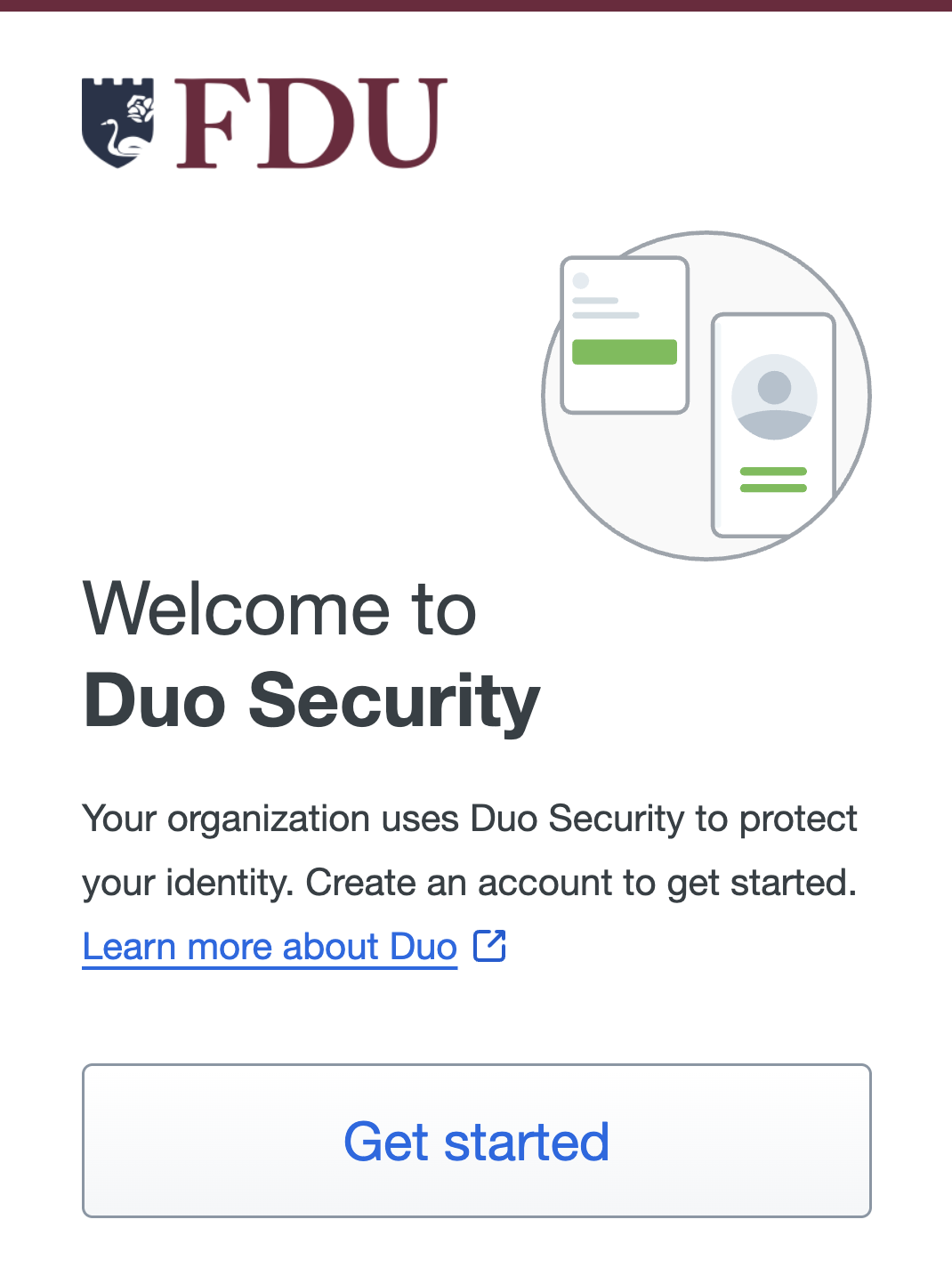Screen dimensions: 952x1276
Task: Click the small grey dot on illustrated card
Action: coord(581,280)
